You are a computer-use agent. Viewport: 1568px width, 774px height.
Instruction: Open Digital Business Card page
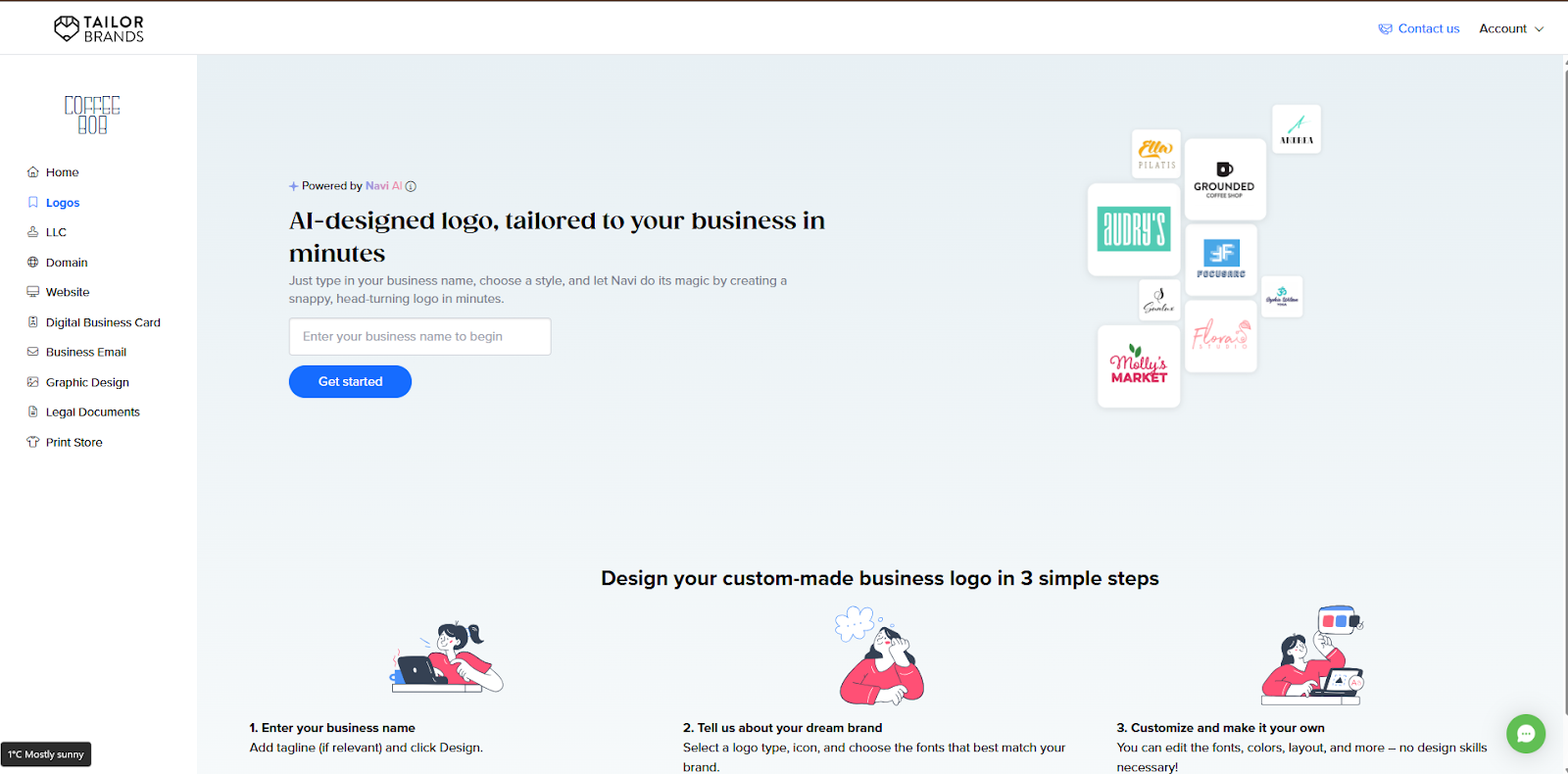tap(103, 322)
